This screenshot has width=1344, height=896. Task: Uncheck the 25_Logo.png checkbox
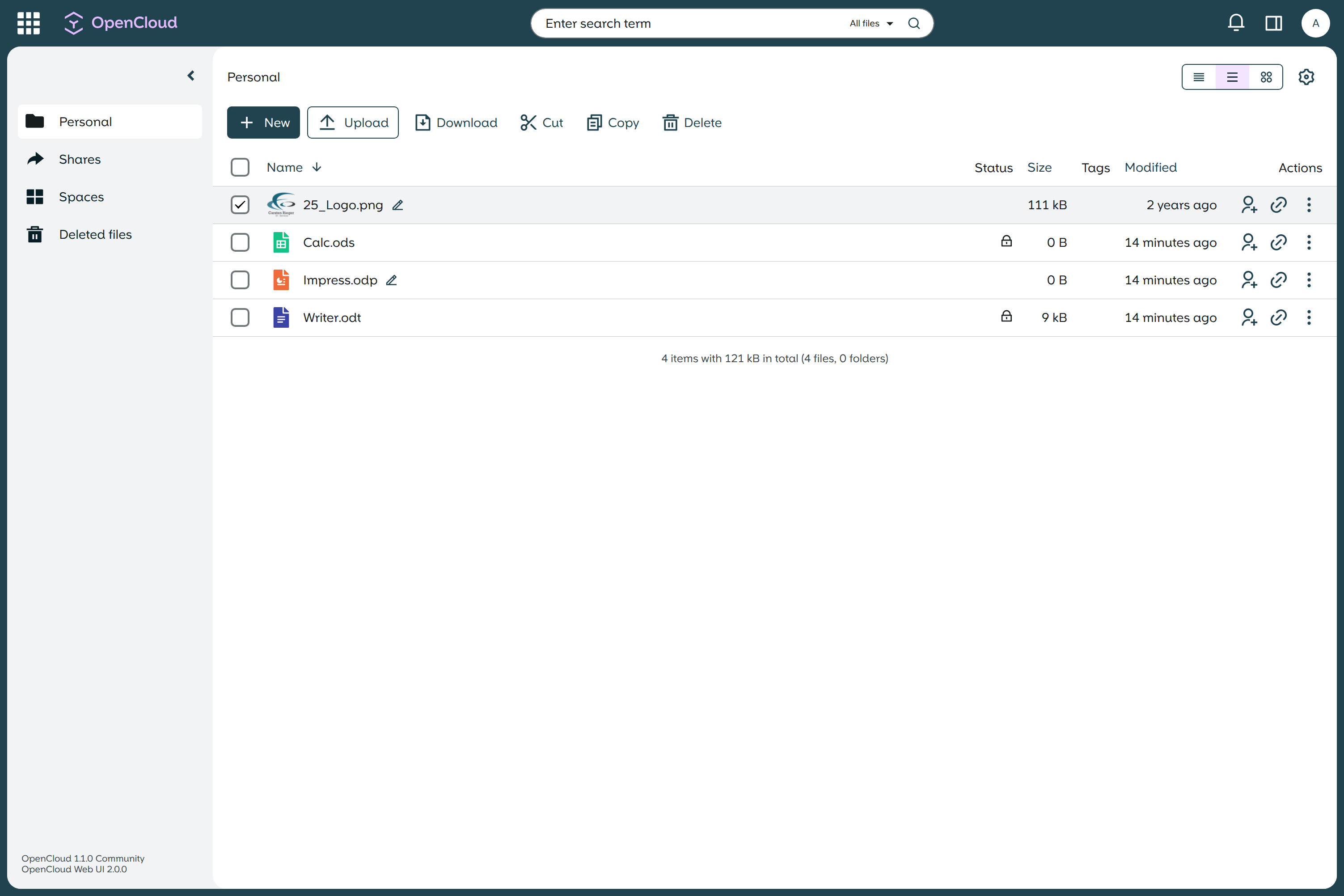click(x=240, y=205)
